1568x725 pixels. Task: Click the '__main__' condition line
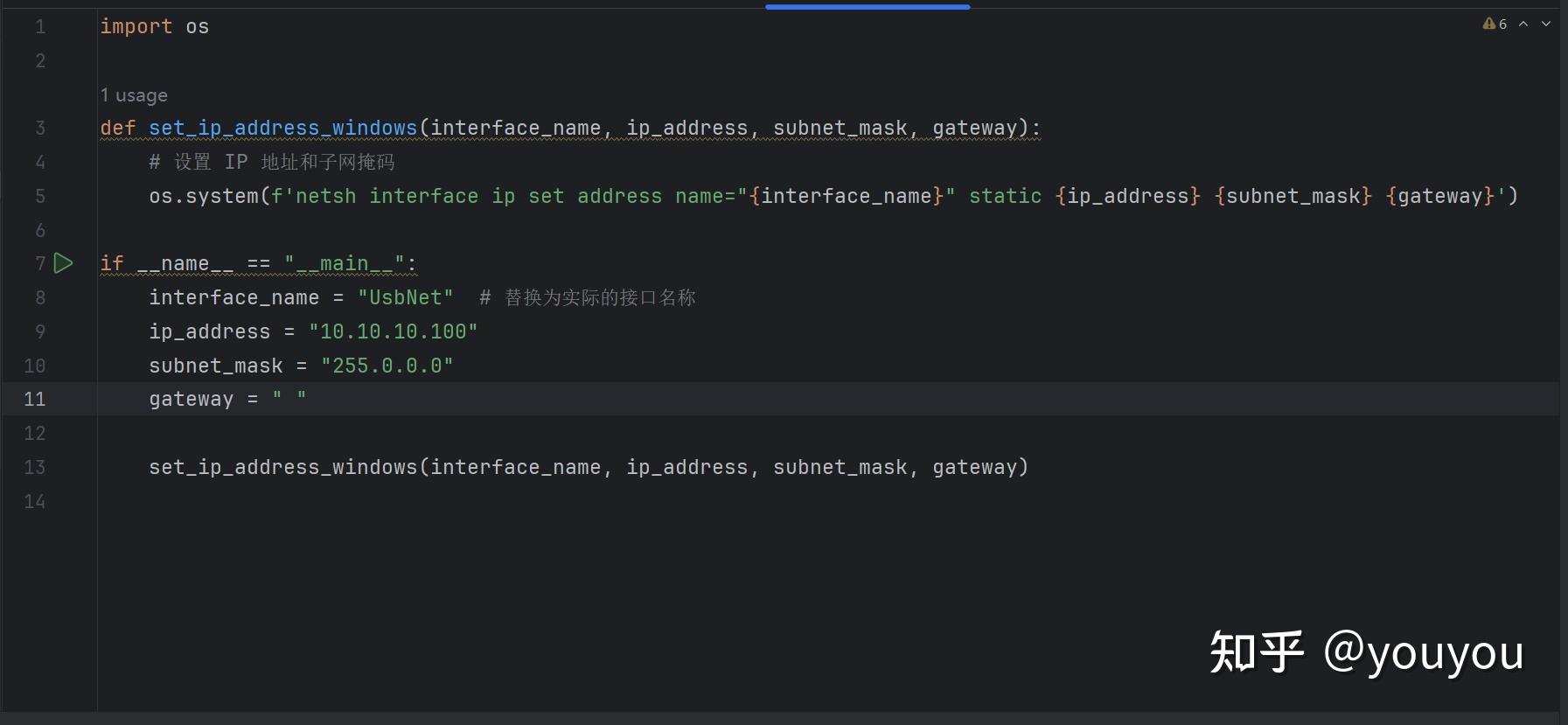pos(259,263)
